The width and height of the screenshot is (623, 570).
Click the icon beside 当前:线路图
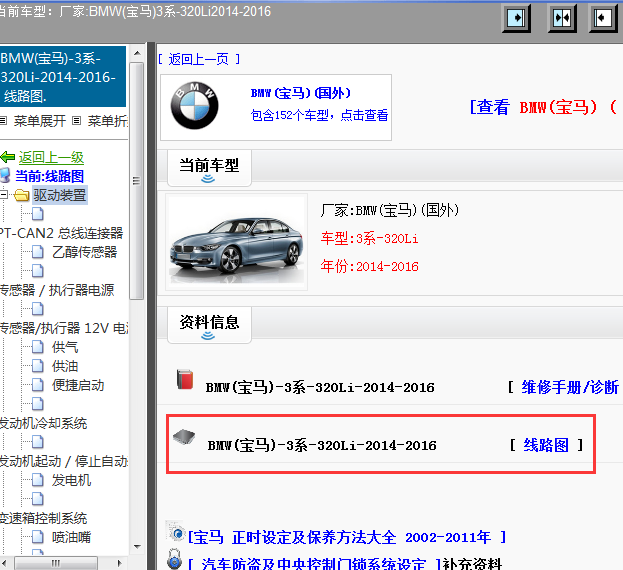5,176
